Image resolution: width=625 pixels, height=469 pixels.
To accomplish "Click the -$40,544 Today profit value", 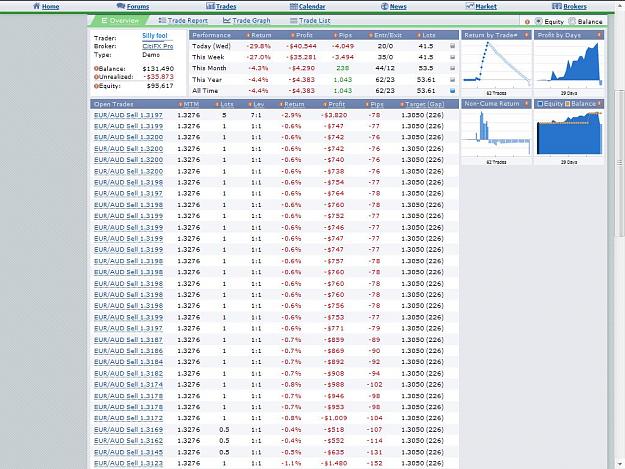I will (x=301, y=46).
